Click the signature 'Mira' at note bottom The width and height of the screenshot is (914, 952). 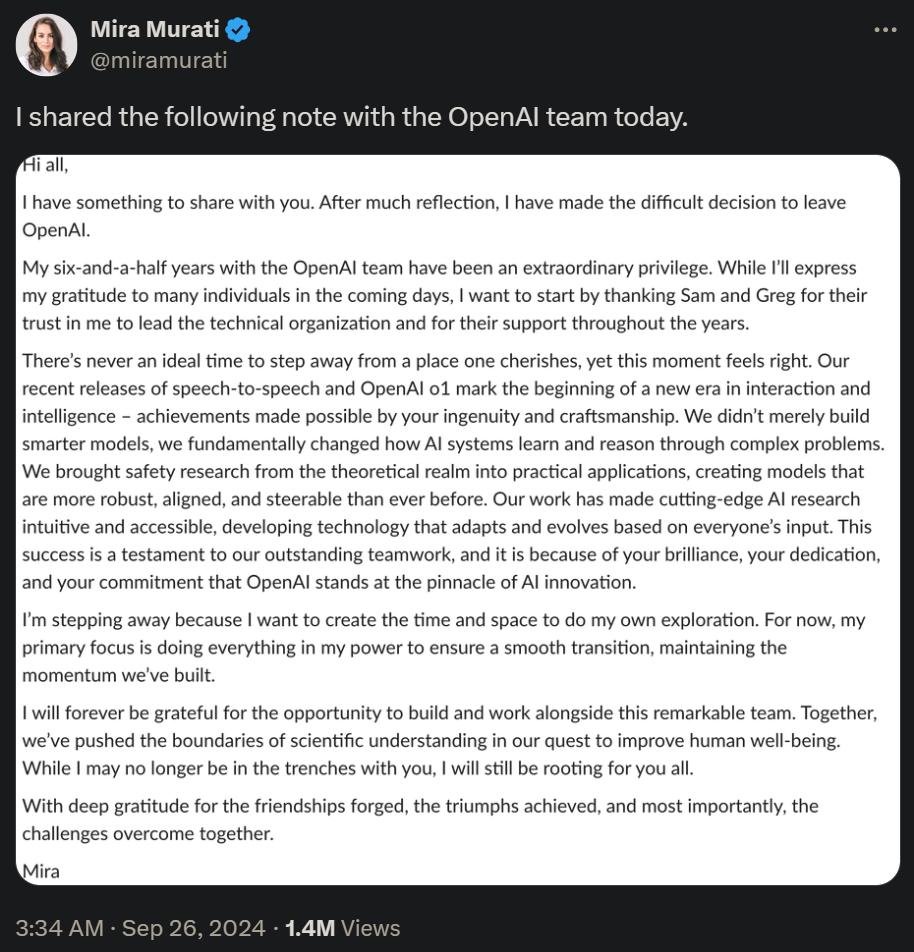pyautogui.click(x=40, y=871)
